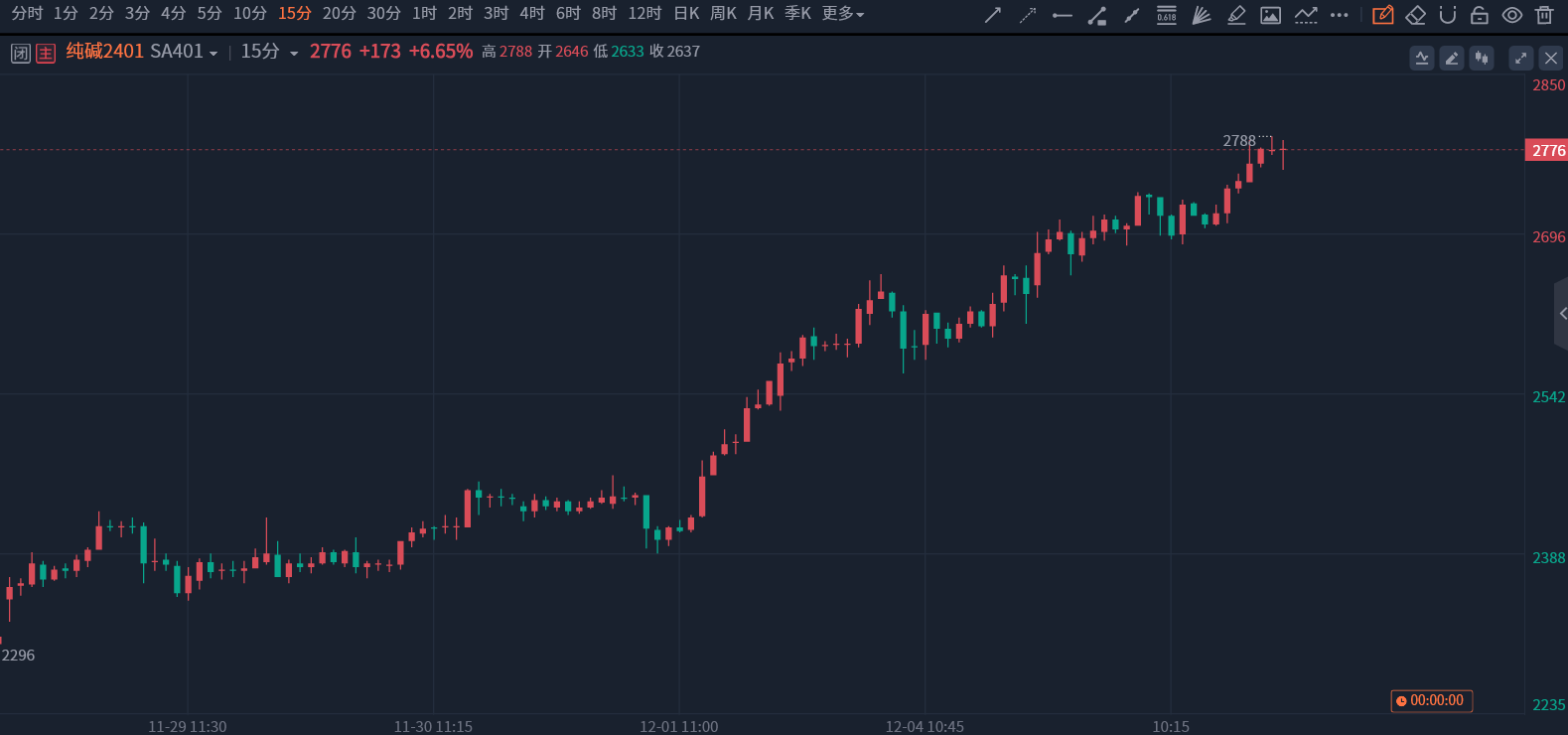Click the 12-04 10:45 time axis label

pos(925,726)
